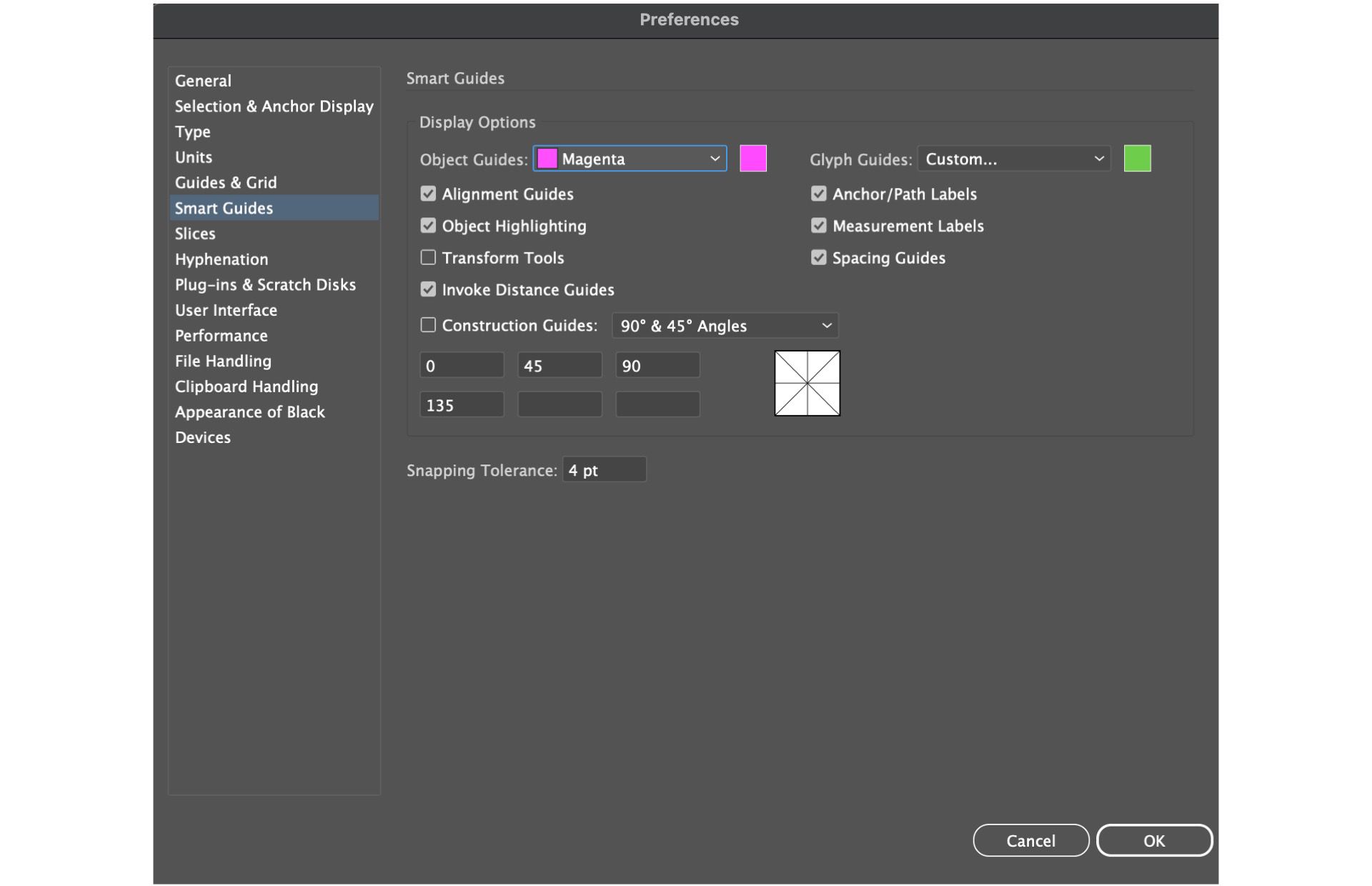Switch to the User Interface preferences
1372x886 pixels.
226,310
